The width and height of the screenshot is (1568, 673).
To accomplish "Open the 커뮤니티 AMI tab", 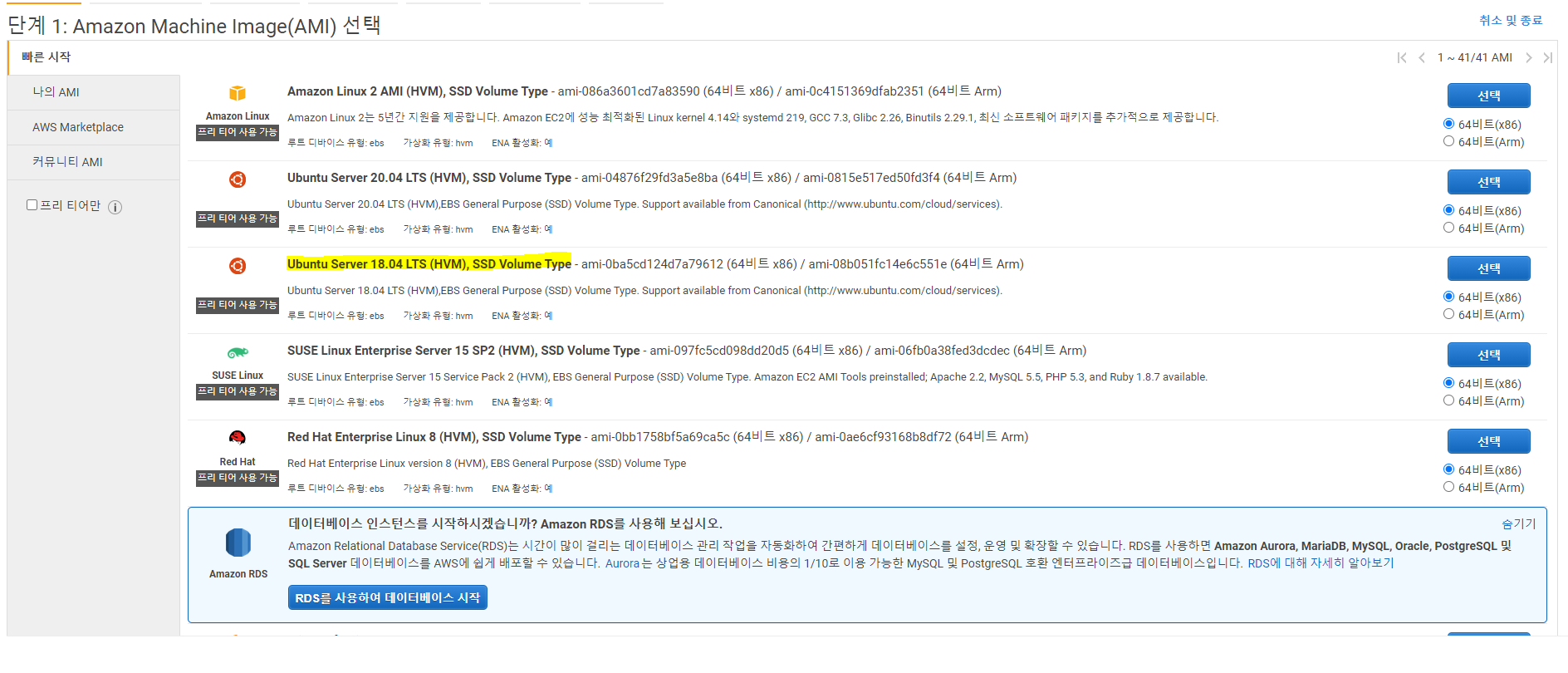I will tap(94, 162).
